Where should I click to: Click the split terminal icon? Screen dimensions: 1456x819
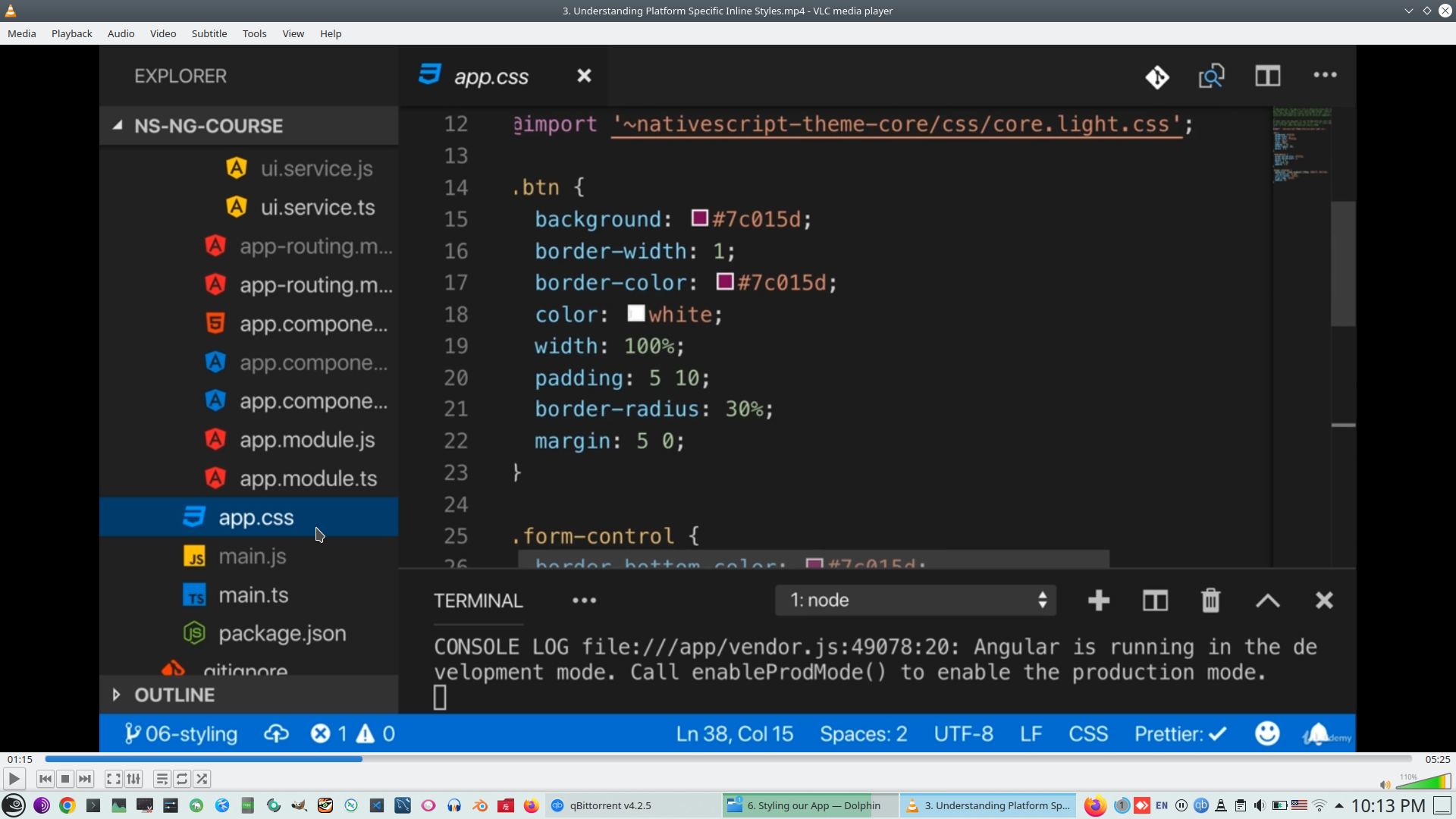tap(1155, 601)
